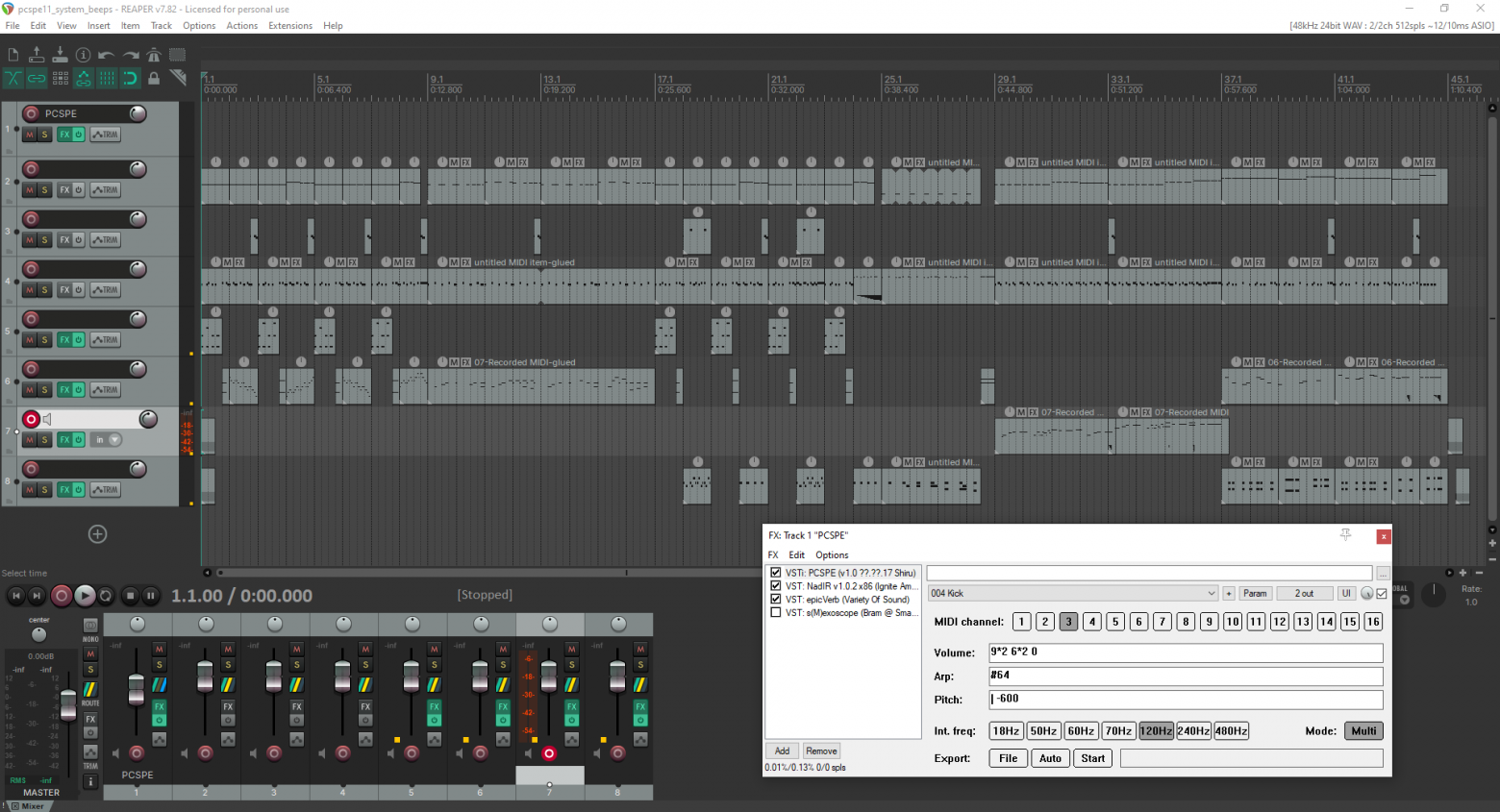Open the Track menu
1500x812 pixels.
pos(161,26)
